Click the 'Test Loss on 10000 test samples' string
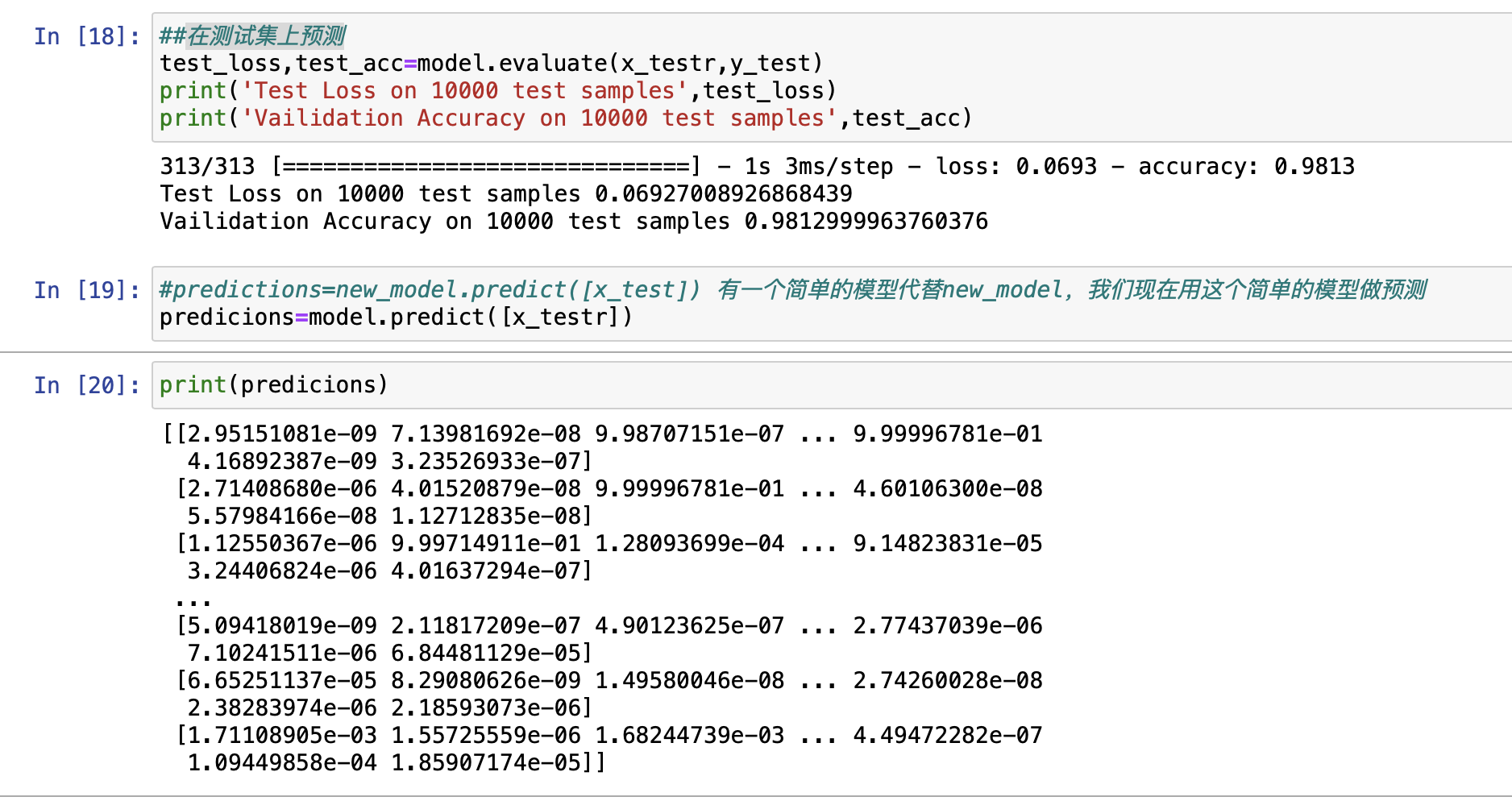 click(x=463, y=90)
